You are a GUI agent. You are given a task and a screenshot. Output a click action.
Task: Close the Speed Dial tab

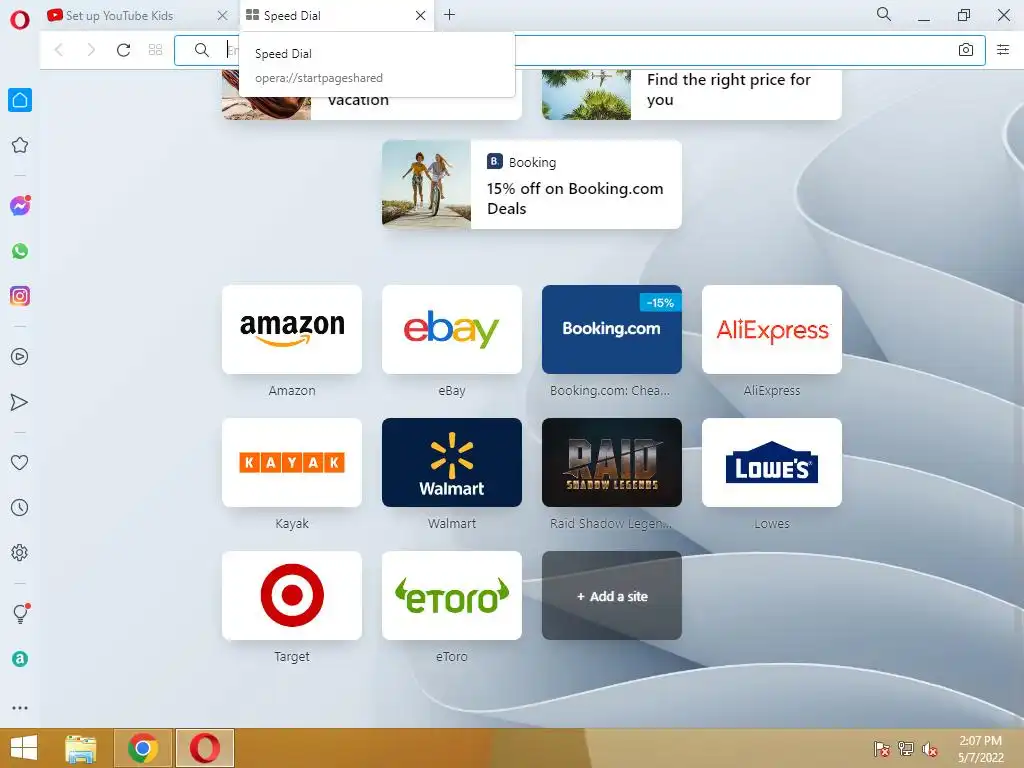pos(421,16)
